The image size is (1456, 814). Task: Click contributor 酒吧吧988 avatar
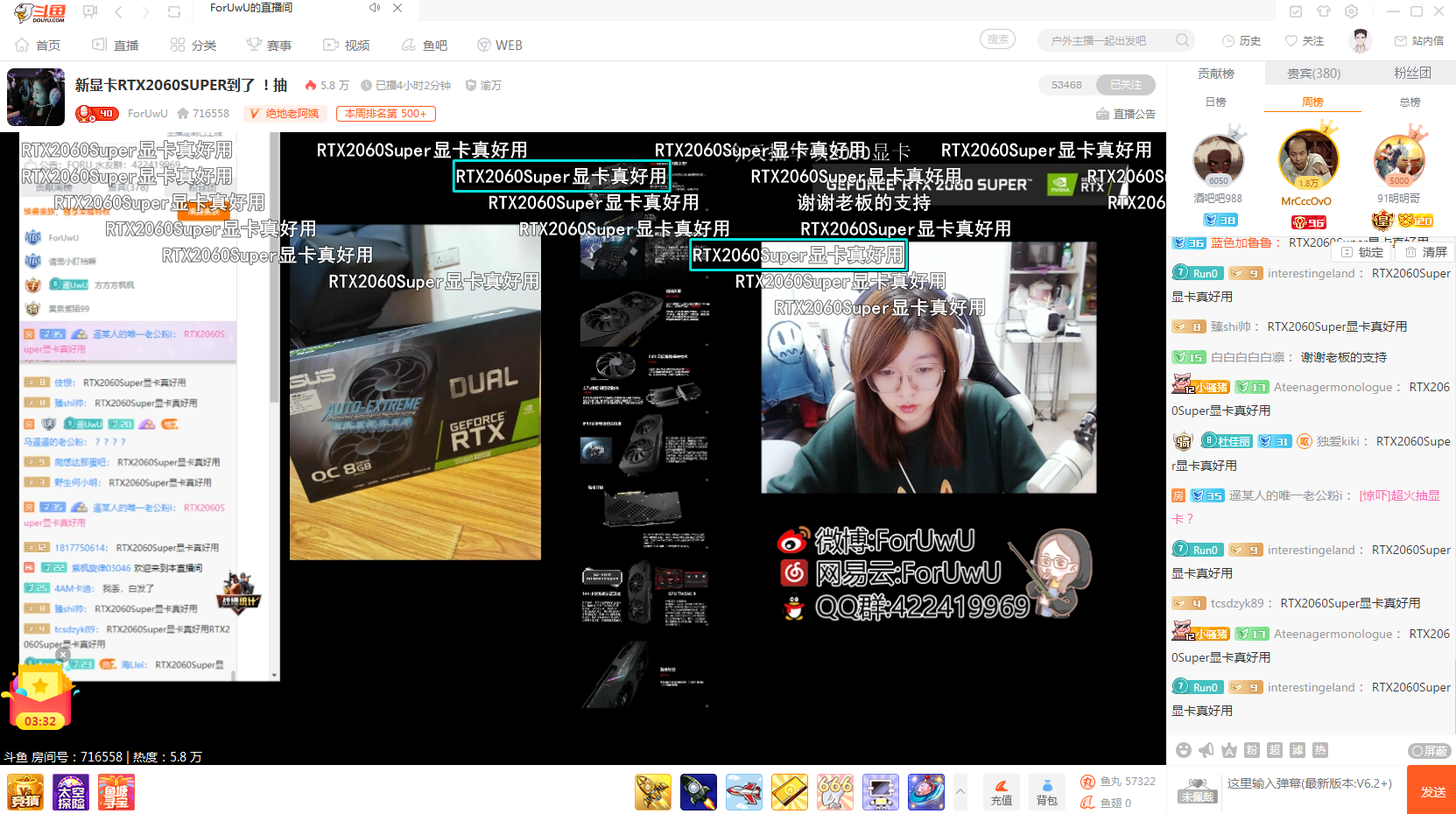[x=1218, y=160]
